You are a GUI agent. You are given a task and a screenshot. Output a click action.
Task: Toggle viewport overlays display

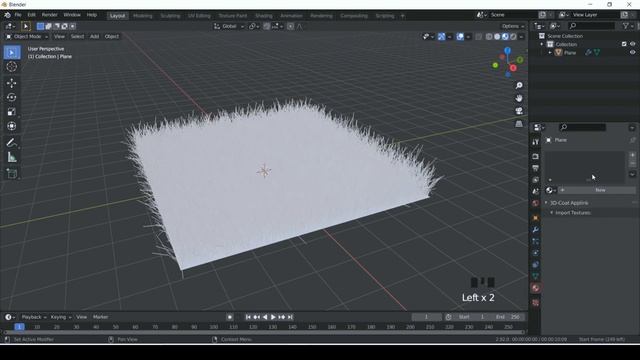(x=460, y=37)
